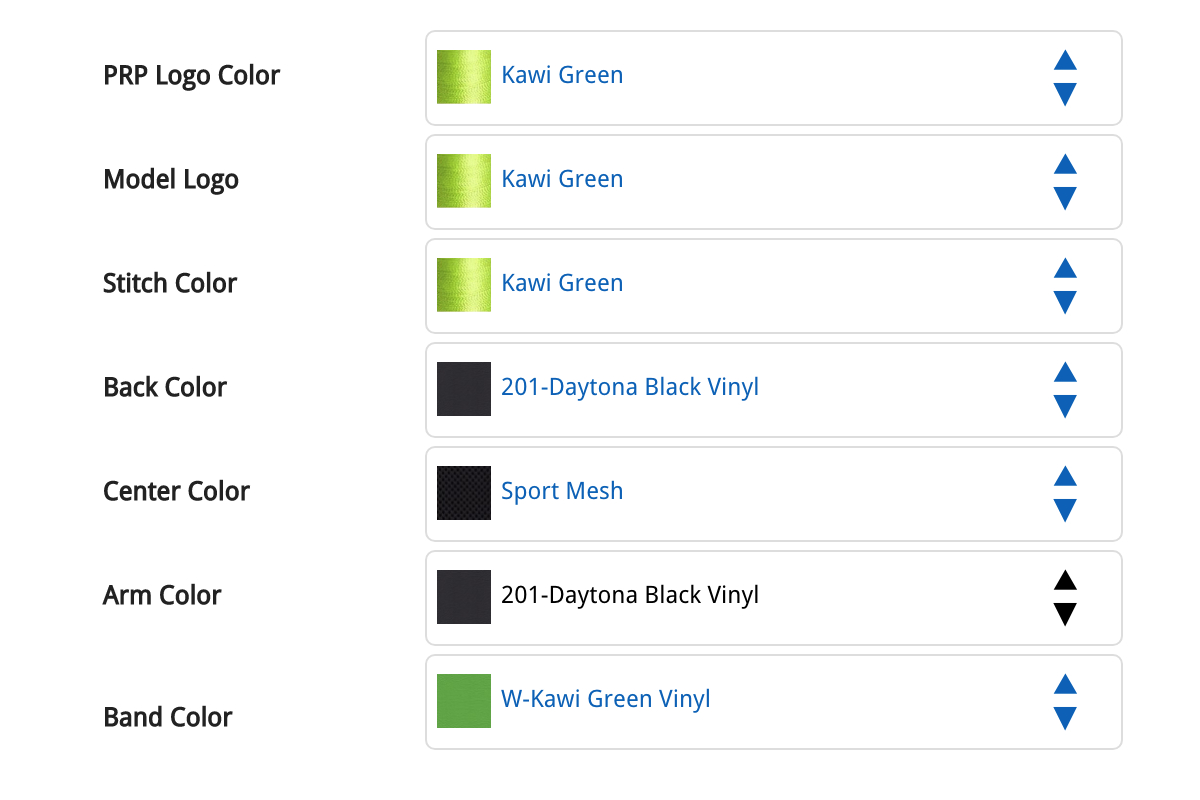This screenshot has height=800, width=1200.
Task: Click the Band Color field label
Action: 168,717
